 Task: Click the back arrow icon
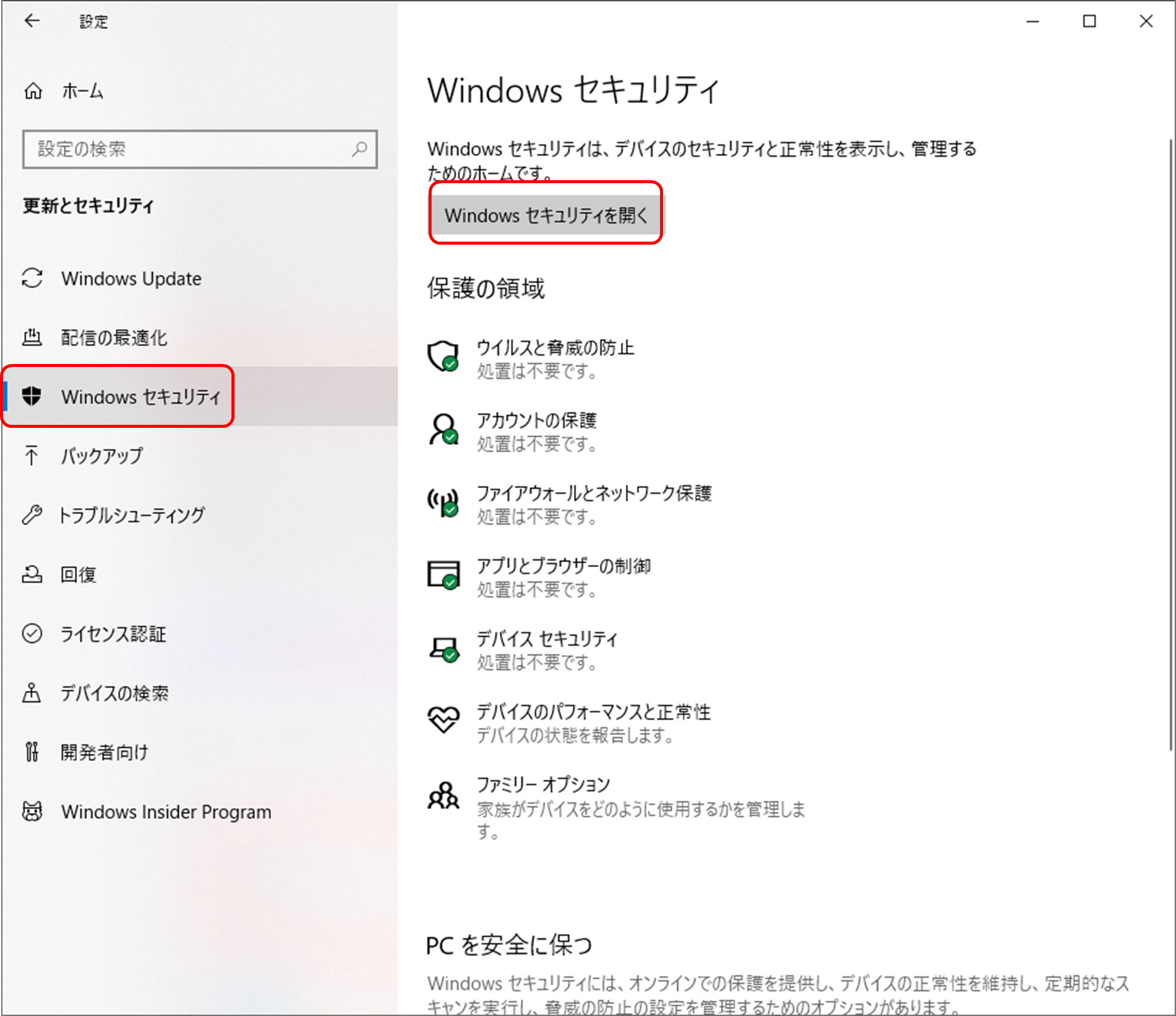pyautogui.click(x=32, y=21)
